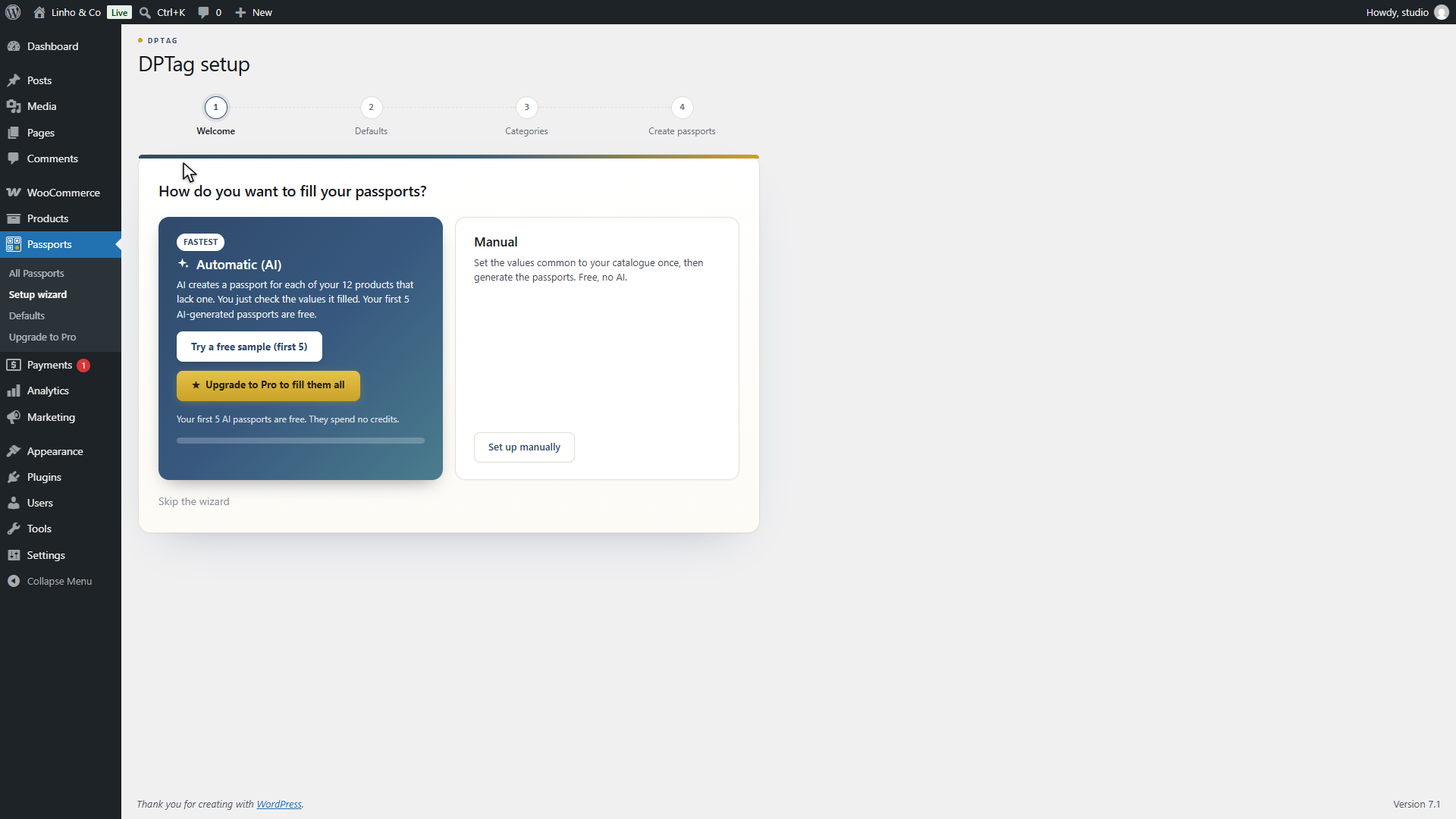Viewport: 1456px width, 819px height.
Task: Click the Plugins plug icon
Action: [14, 477]
